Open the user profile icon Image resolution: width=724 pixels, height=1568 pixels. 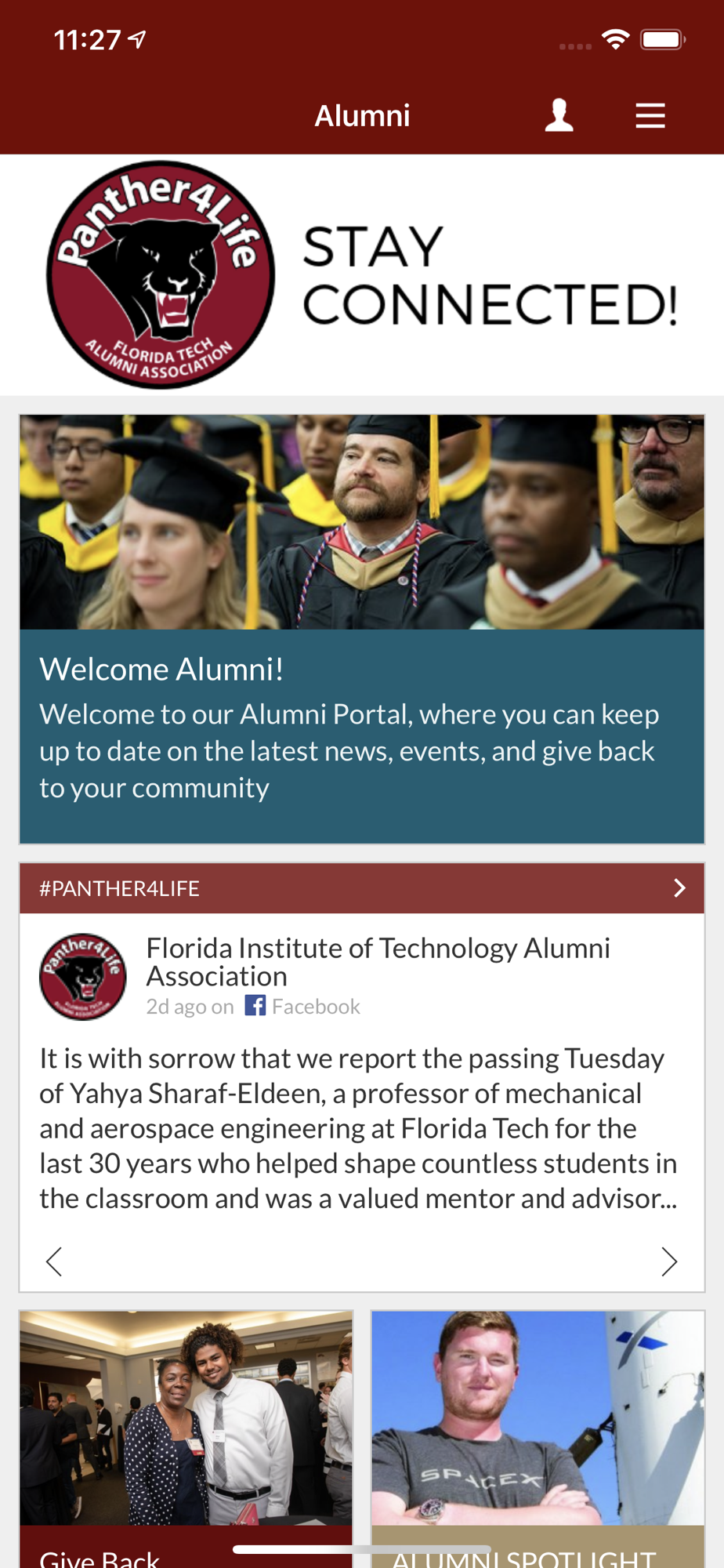tap(559, 115)
